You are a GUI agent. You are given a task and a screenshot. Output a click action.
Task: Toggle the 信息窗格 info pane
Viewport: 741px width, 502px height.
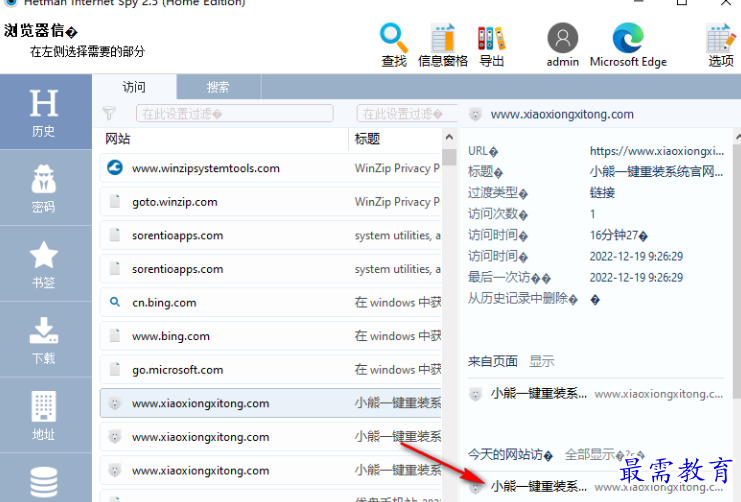point(443,45)
